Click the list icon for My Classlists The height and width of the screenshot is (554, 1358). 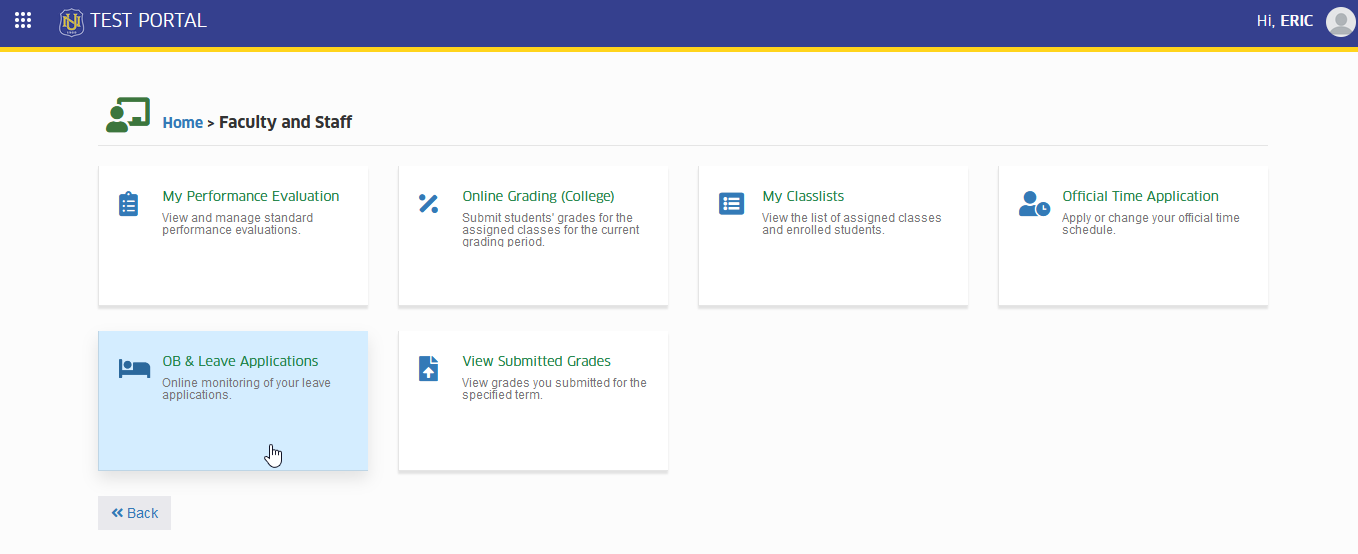(x=731, y=203)
